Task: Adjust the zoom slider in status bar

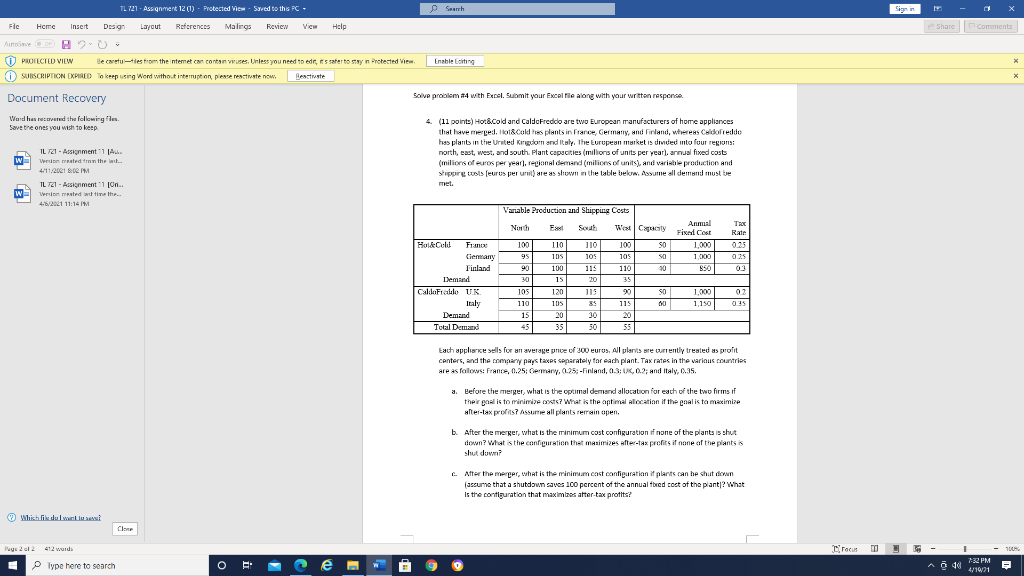Action: pyautogui.click(x=966, y=549)
